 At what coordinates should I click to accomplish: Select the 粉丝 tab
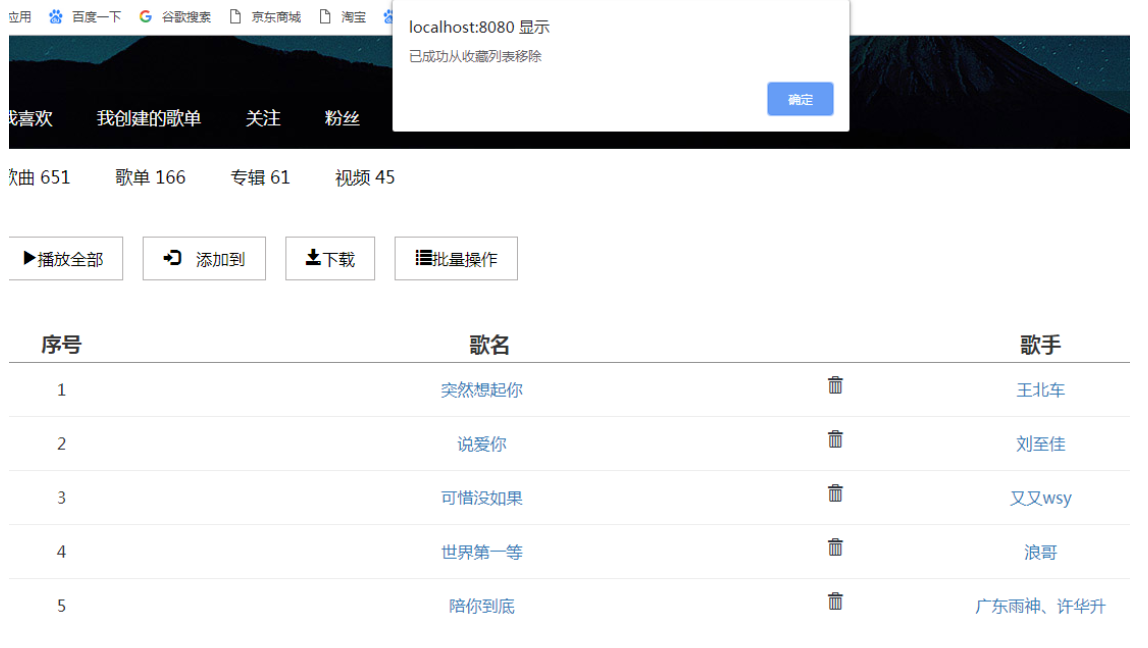pos(342,118)
